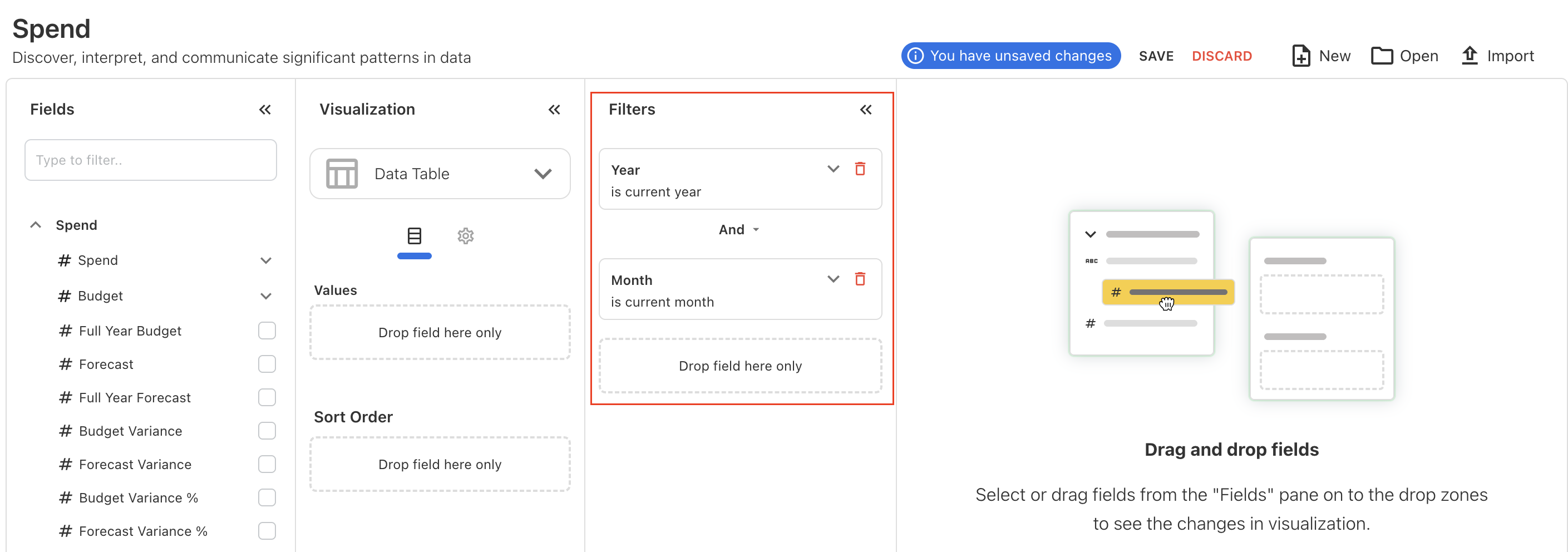
Task: Collapse the Spend field group
Action: point(36,225)
